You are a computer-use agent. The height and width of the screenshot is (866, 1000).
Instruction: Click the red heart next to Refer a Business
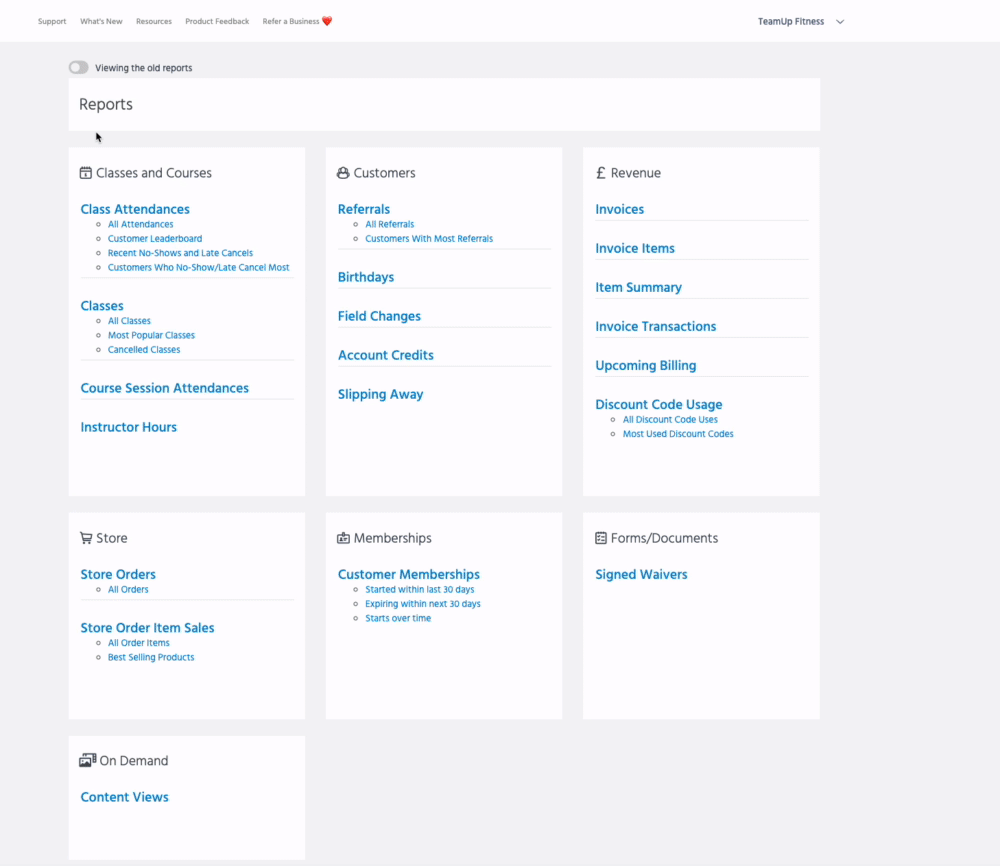pyautogui.click(x=327, y=21)
